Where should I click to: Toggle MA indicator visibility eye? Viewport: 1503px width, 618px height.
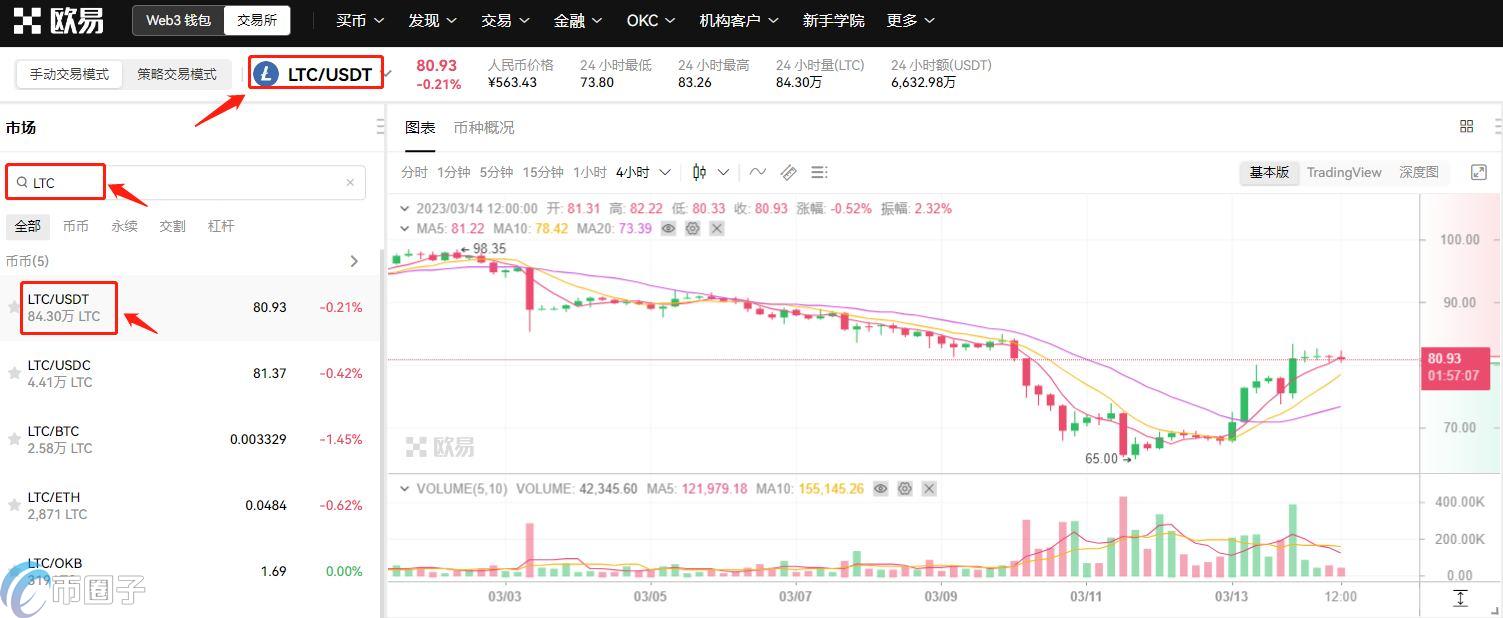(668, 228)
